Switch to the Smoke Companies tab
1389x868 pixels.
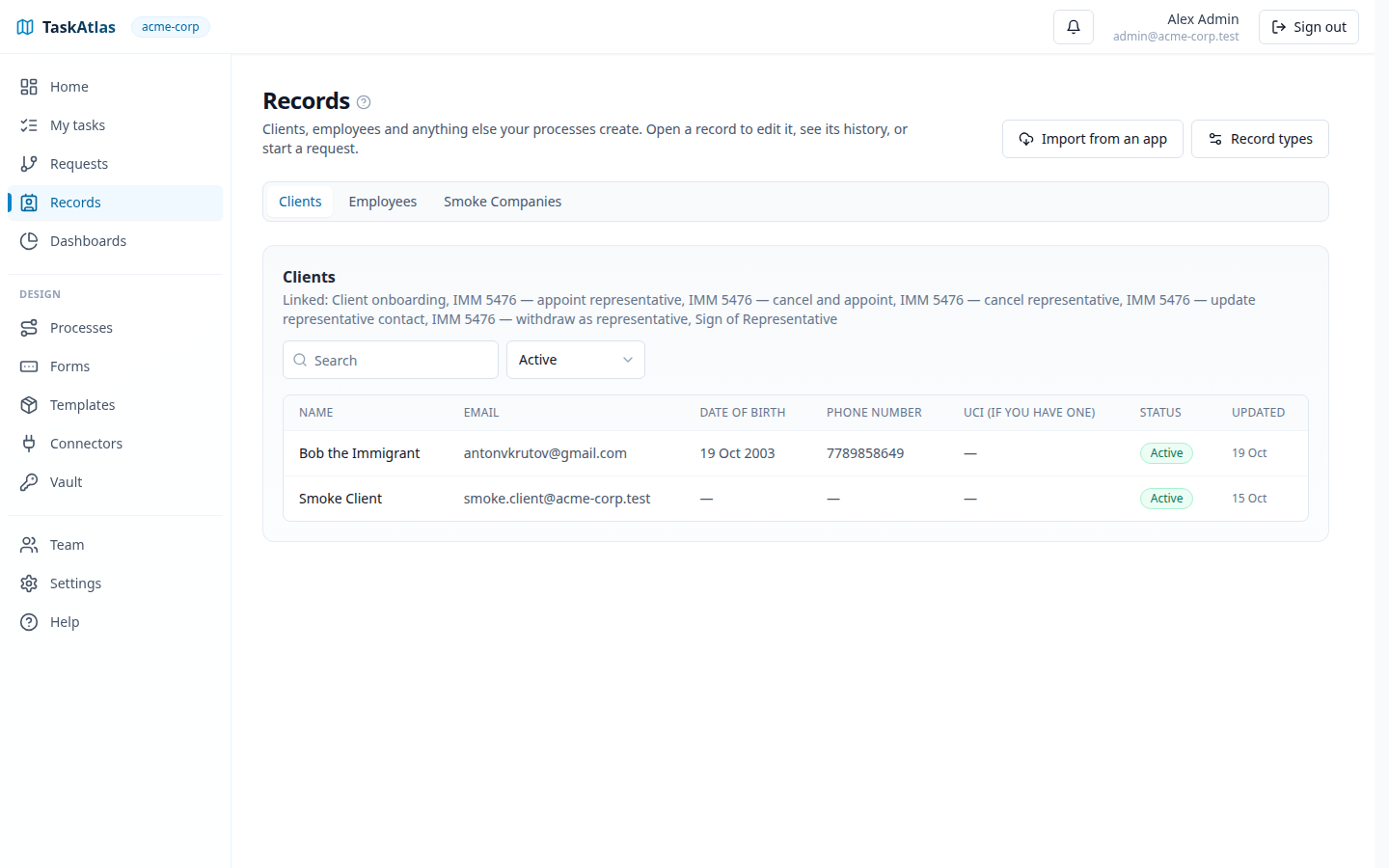pos(503,202)
